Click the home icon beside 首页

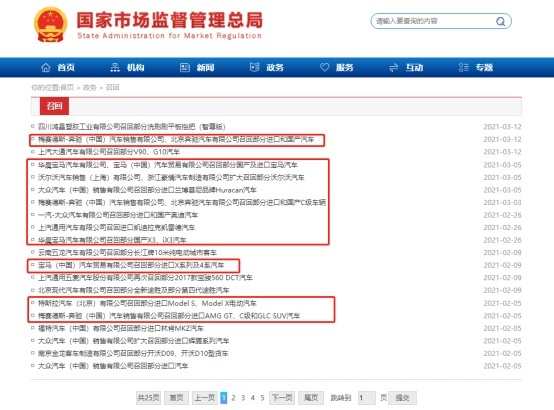(x=46, y=67)
